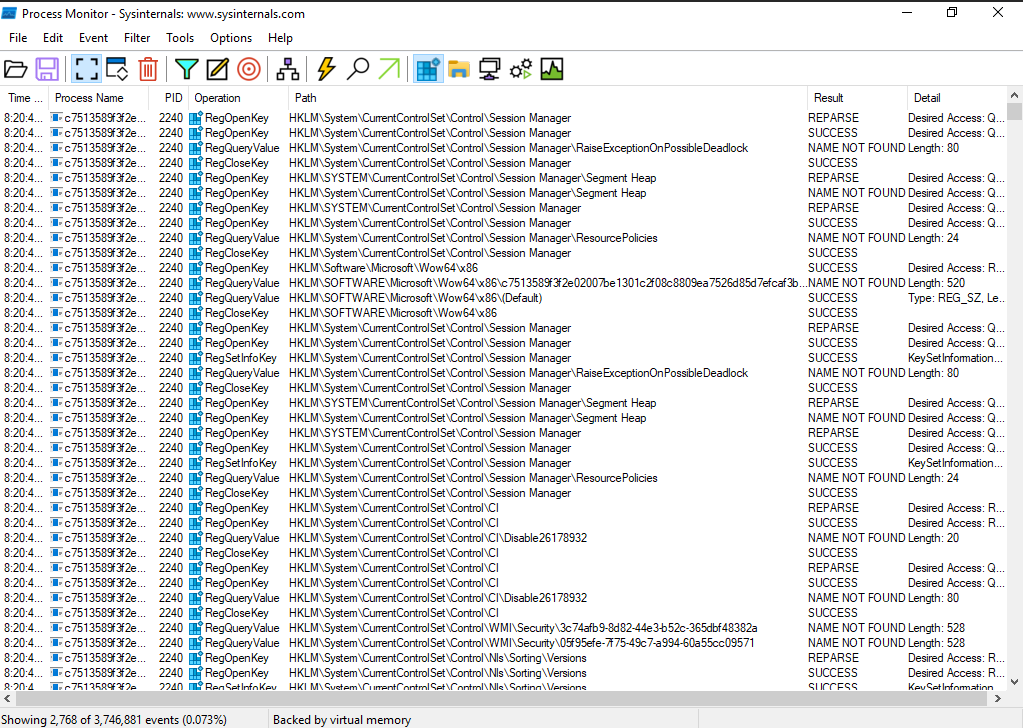Image resolution: width=1023 pixels, height=728 pixels.
Task: Toggle the Show Profiling Events icon
Action: tap(552, 69)
